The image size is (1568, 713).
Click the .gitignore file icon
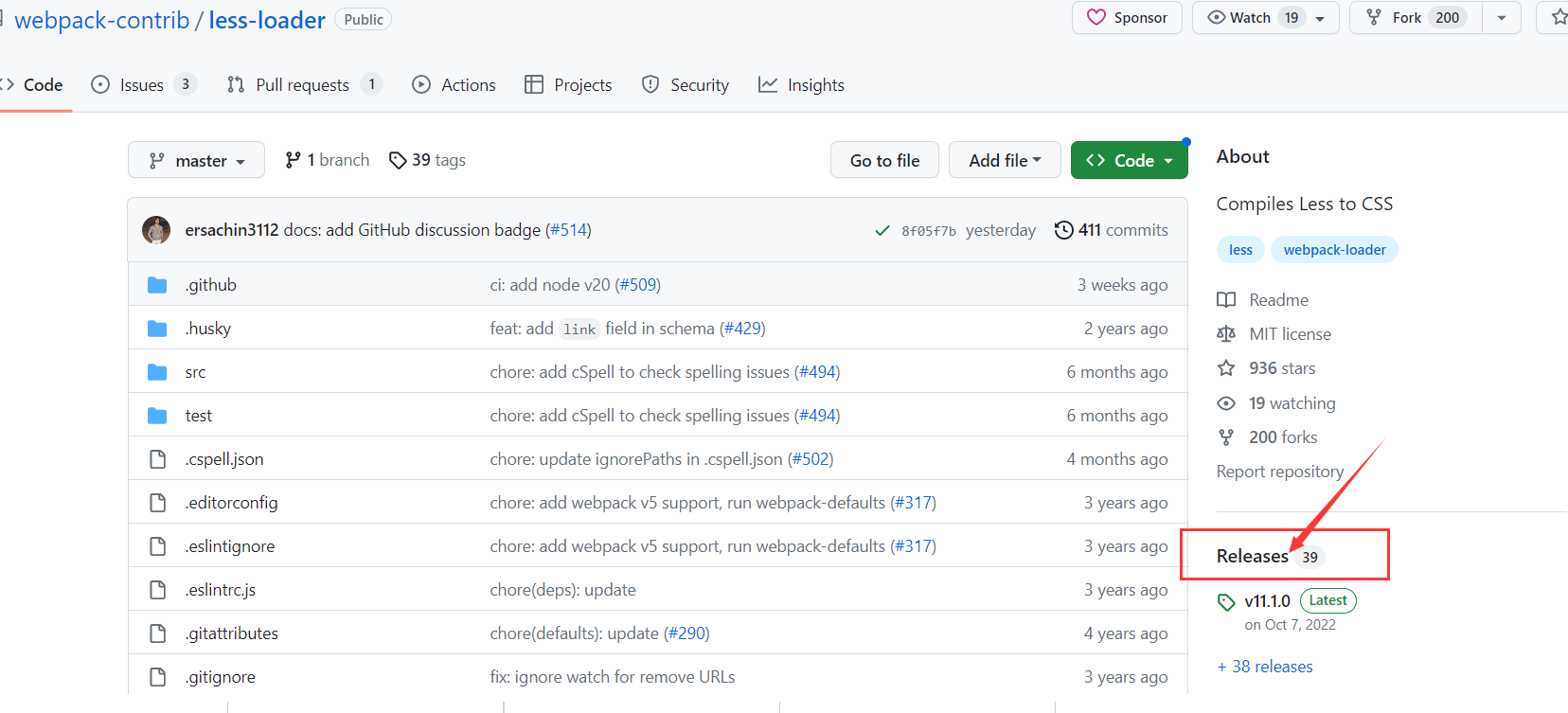(x=157, y=677)
